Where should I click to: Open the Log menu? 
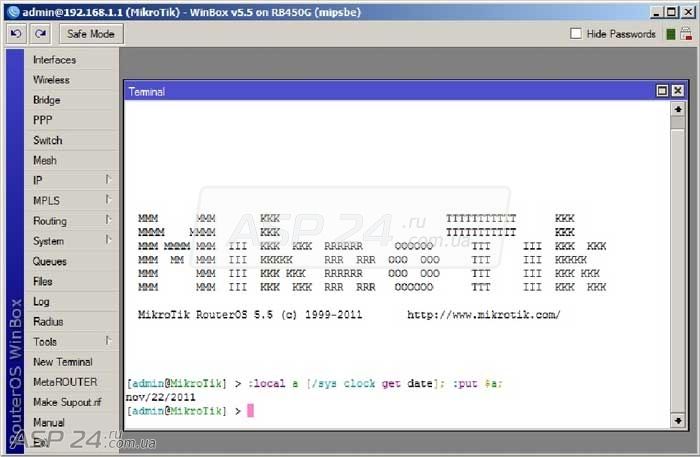pyautogui.click(x=71, y=301)
